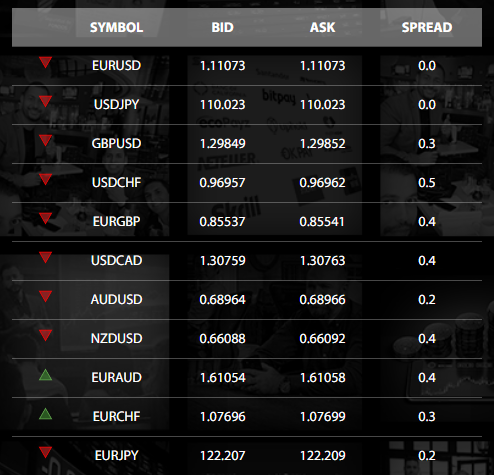Click the red down arrow beside EURUSD

[x=45, y=62]
